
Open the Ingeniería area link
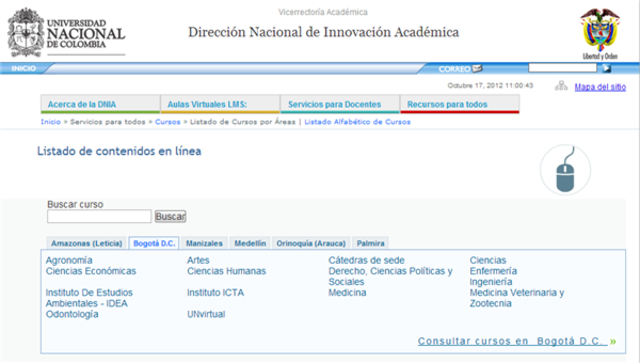point(491,282)
